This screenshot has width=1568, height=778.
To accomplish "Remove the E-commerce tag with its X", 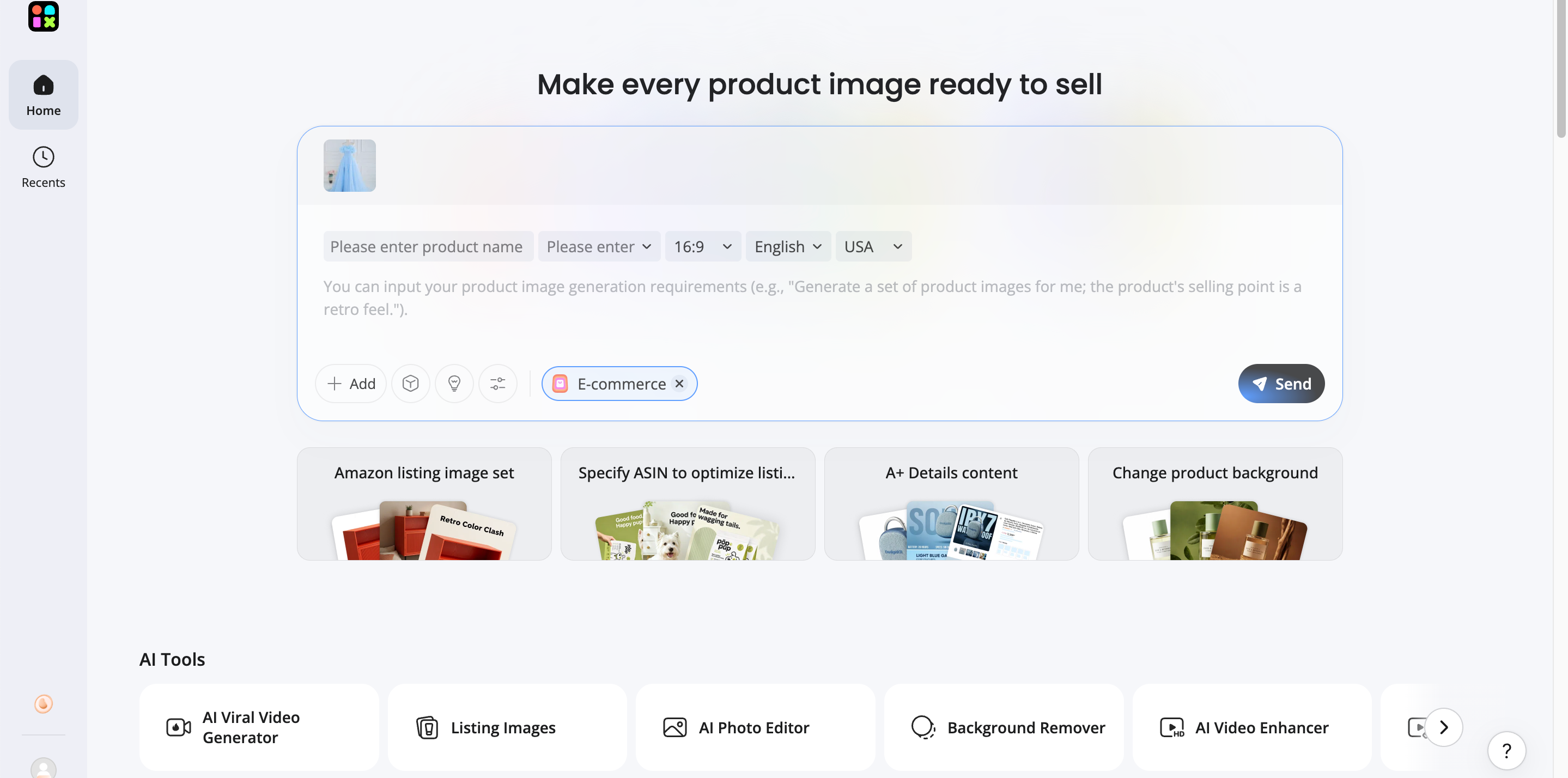I will point(679,384).
